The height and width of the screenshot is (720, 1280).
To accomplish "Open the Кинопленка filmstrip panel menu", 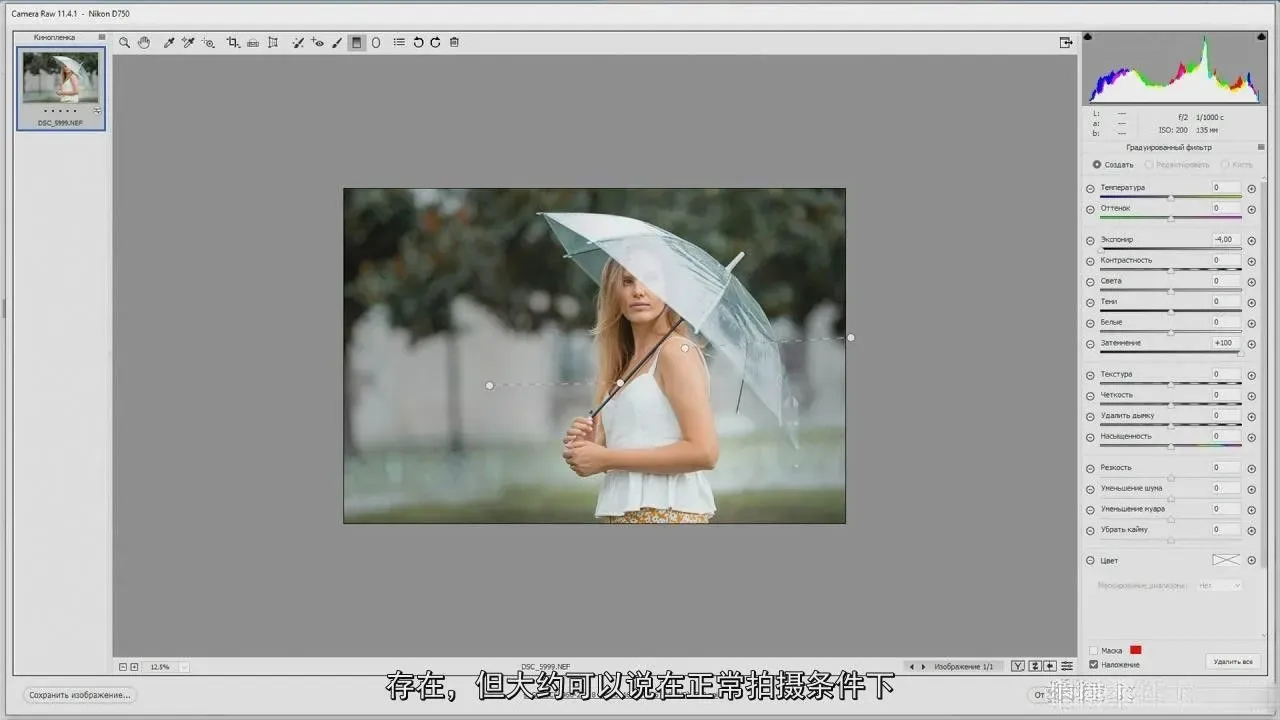I will pyautogui.click(x=102, y=37).
